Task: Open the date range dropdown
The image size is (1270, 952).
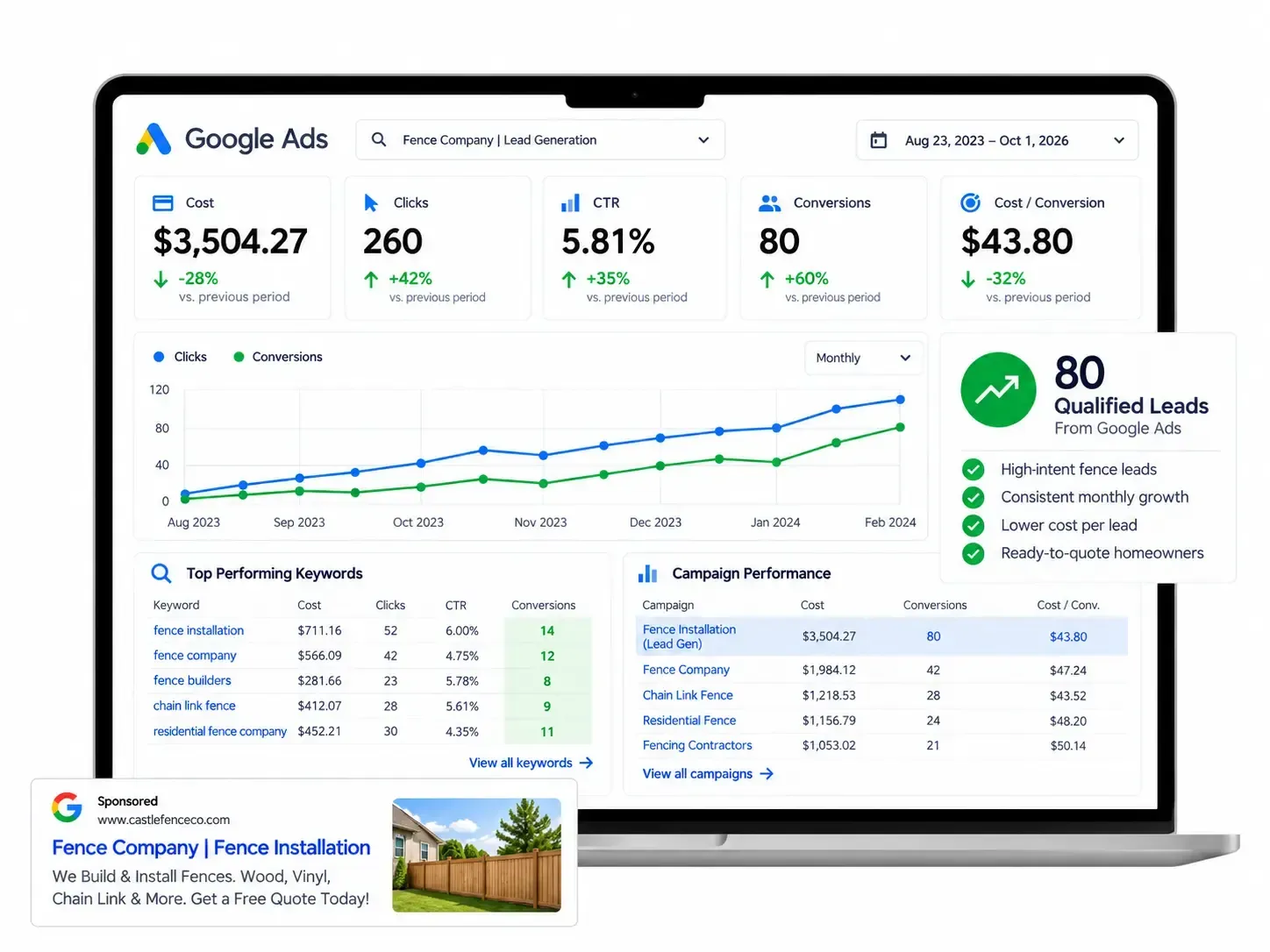Action: point(997,140)
